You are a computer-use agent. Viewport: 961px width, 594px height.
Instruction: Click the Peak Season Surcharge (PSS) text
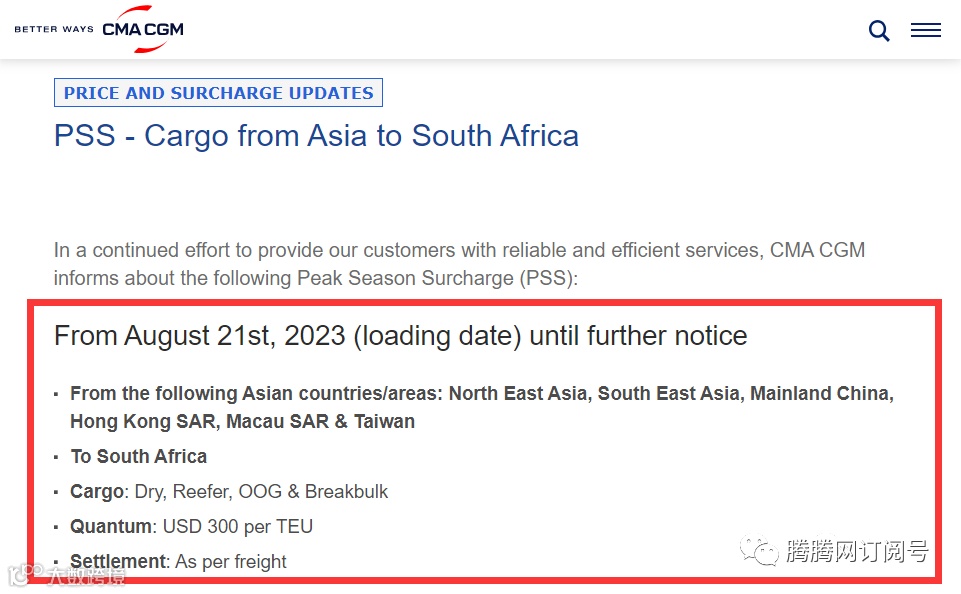[436, 277]
